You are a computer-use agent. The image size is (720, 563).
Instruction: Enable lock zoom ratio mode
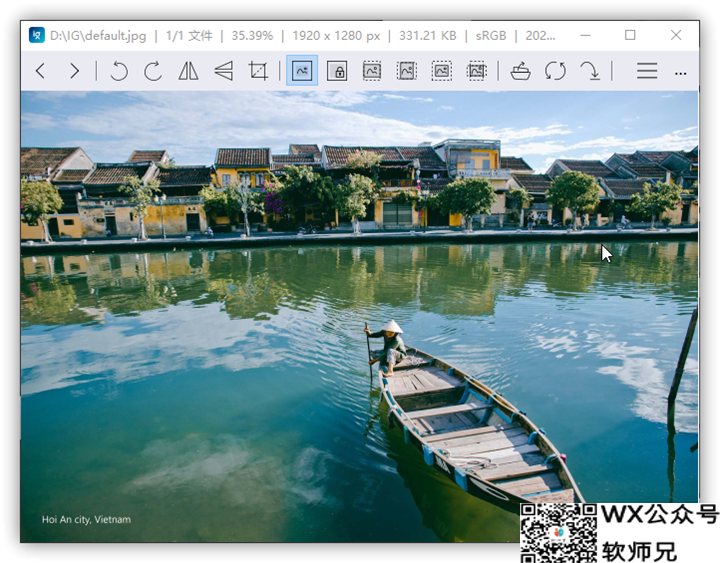337,71
